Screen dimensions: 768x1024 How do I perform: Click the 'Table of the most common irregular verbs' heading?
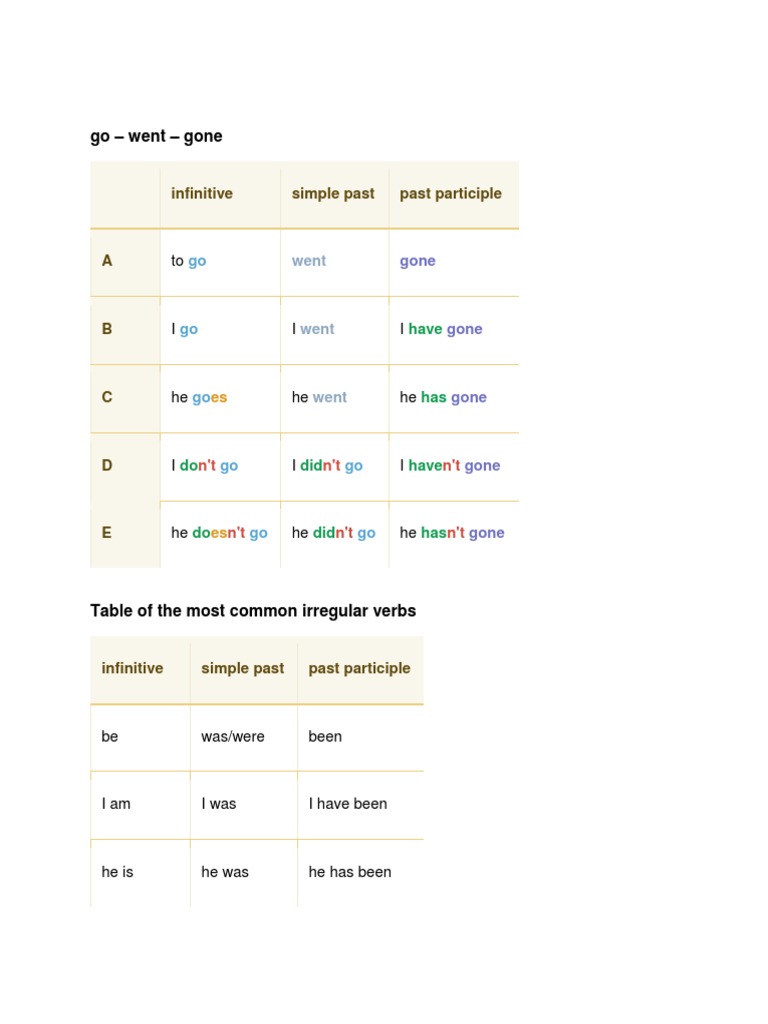(x=253, y=610)
